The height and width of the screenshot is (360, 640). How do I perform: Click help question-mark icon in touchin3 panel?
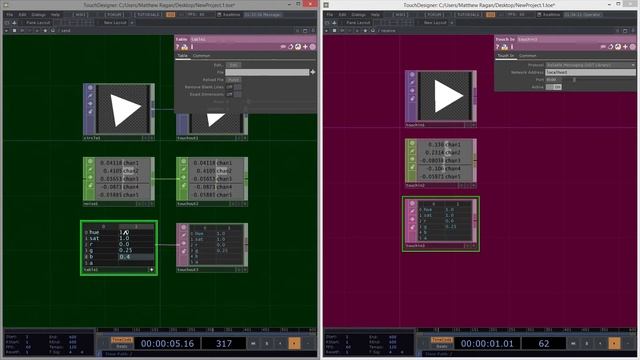coord(498,47)
